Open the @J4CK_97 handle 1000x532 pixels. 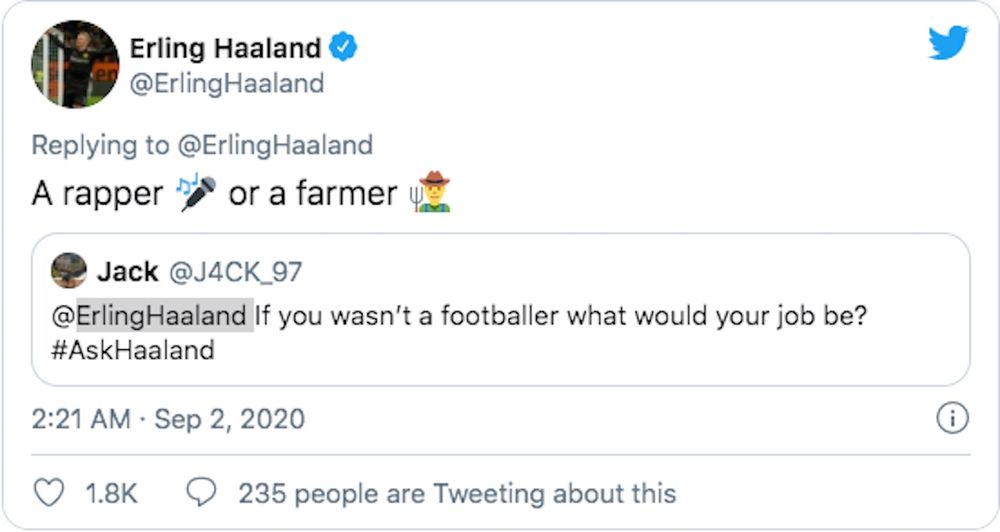[235, 272]
